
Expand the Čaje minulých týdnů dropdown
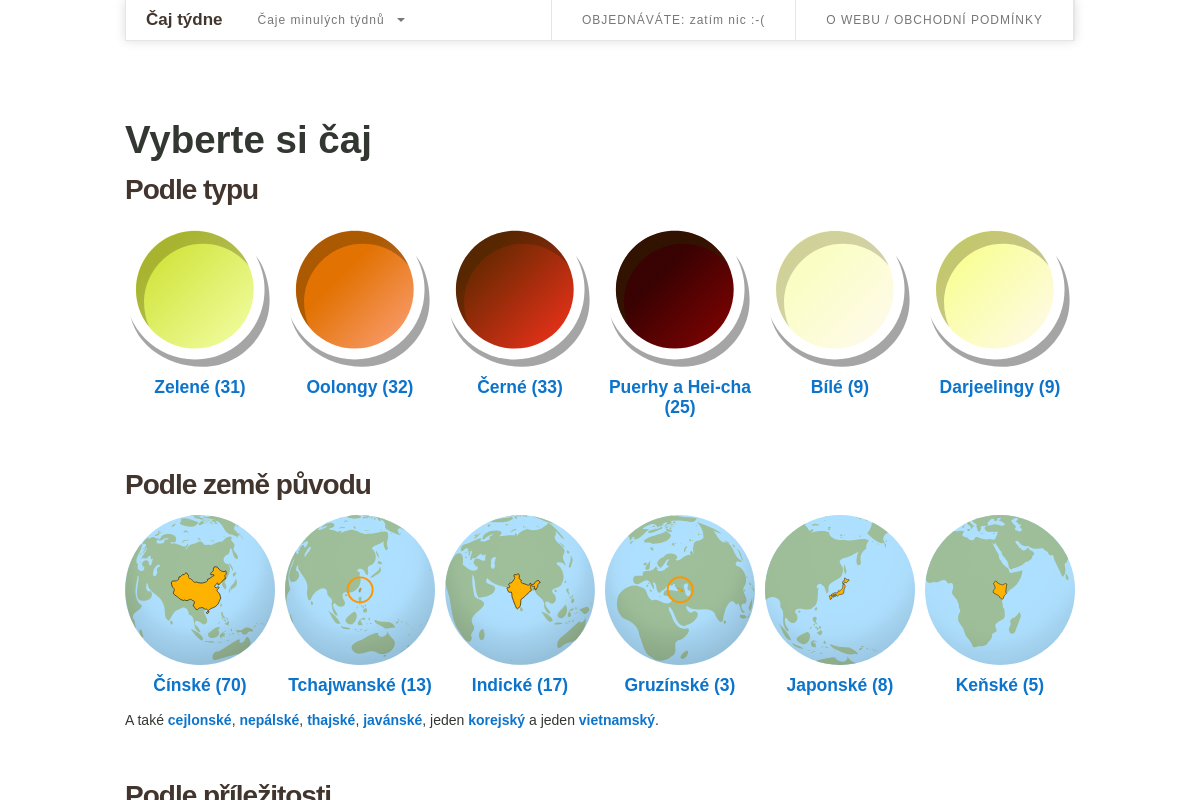(x=331, y=20)
